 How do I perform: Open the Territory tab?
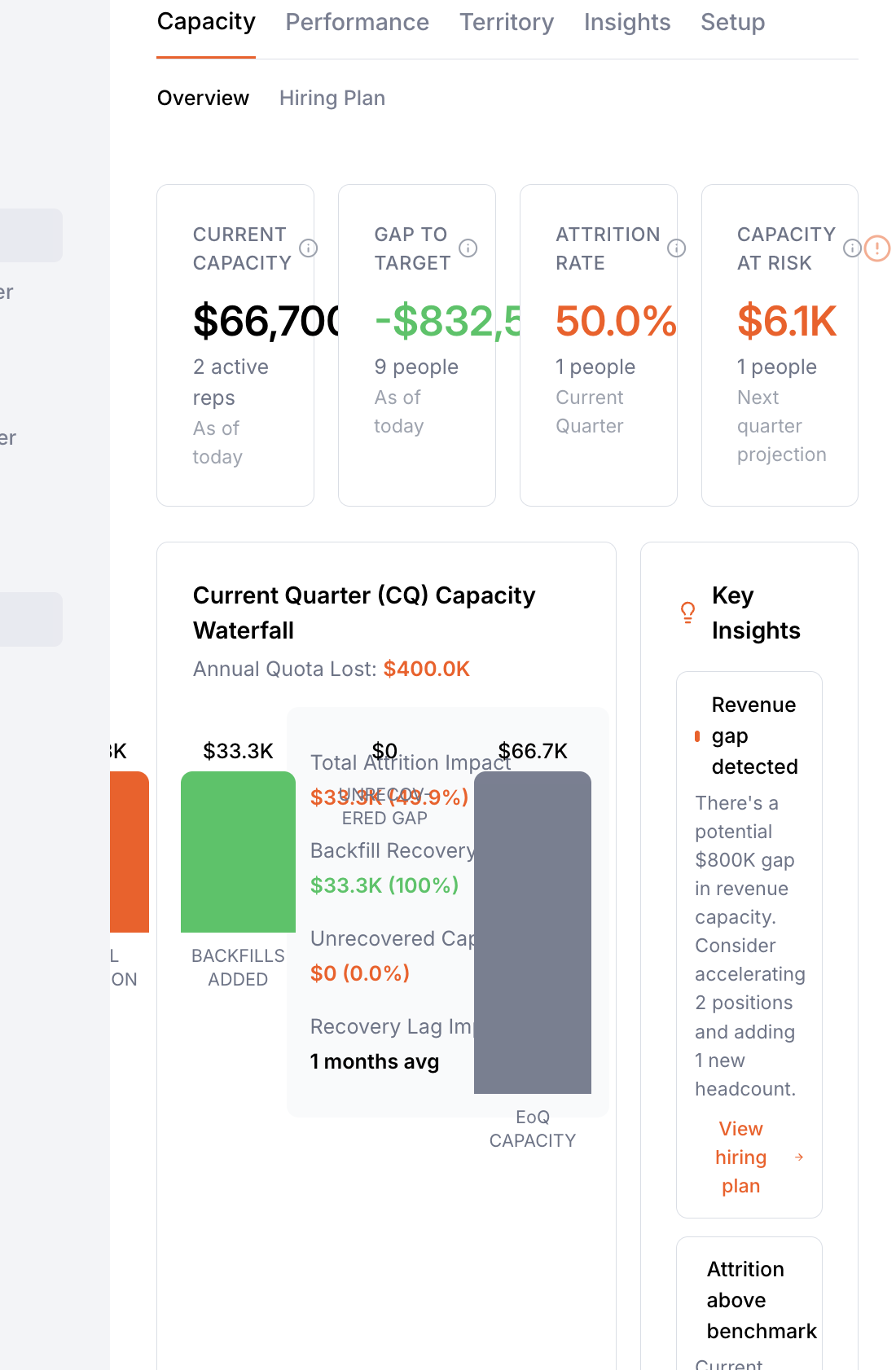[x=506, y=22]
